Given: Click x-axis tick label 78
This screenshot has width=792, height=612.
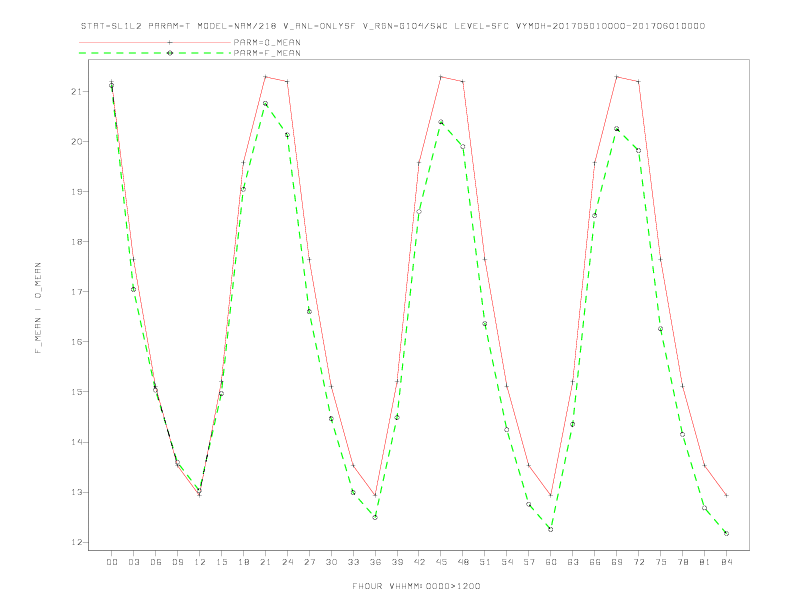Looking at the screenshot, I should tap(682, 562).
